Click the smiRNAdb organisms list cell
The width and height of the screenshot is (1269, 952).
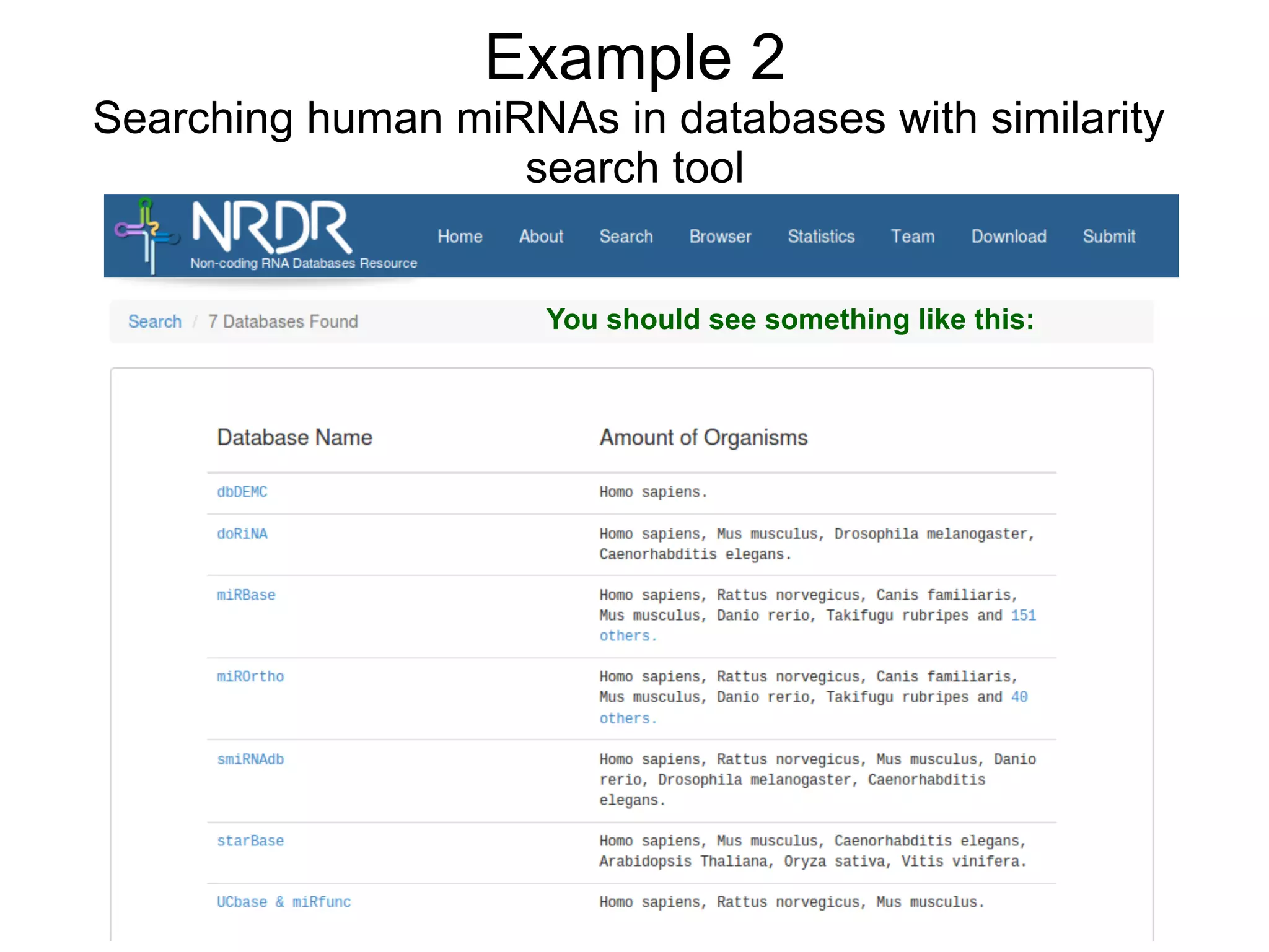(x=817, y=780)
